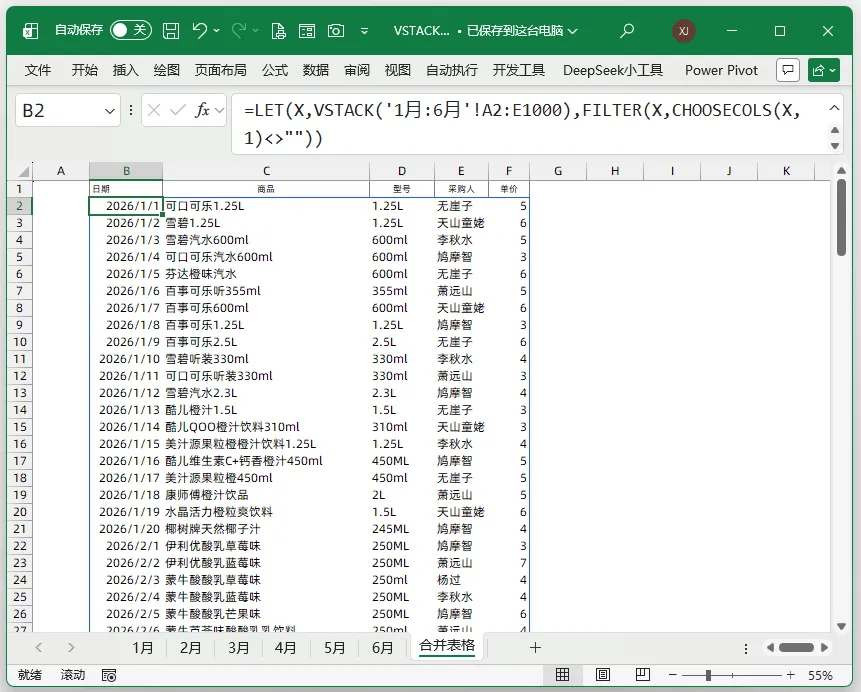Click the accessibility/macro record status icon
861x692 pixels.
coord(109,675)
